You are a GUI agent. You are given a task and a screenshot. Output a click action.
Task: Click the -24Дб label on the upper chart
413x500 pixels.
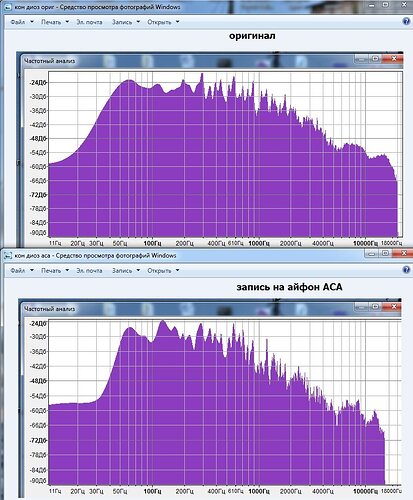tap(38, 83)
